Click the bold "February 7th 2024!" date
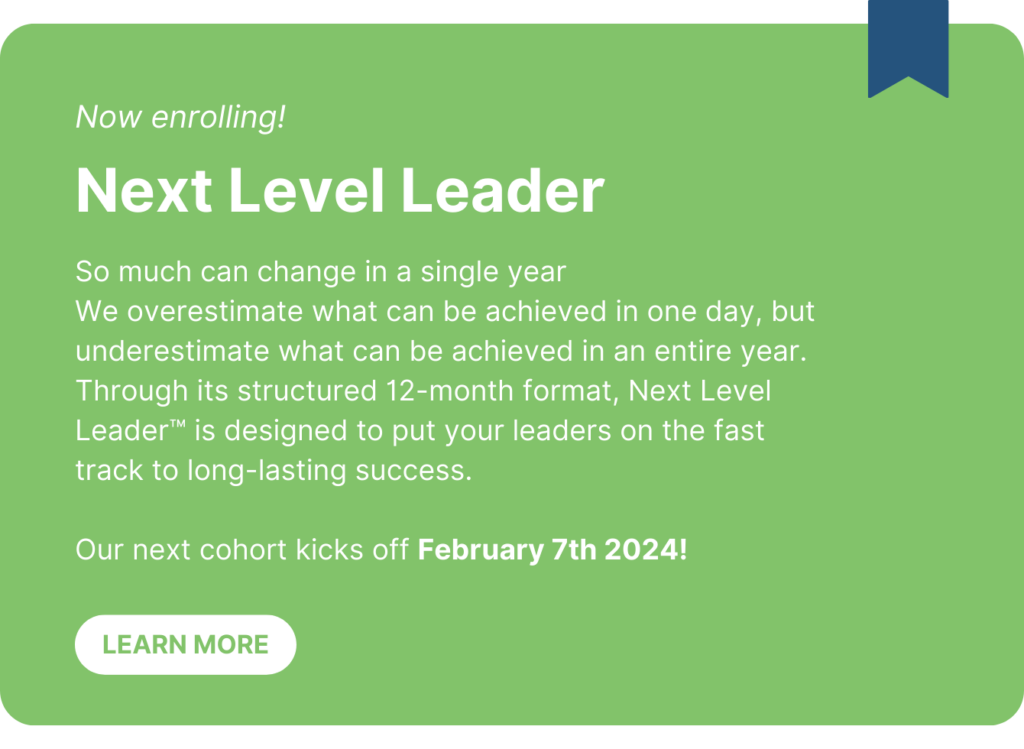This screenshot has height=749, width=1024. click(x=553, y=550)
